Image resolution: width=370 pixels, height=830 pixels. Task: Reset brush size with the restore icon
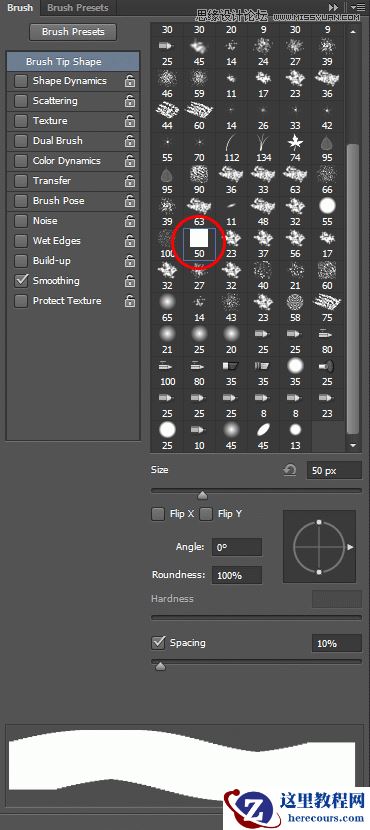point(290,470)
